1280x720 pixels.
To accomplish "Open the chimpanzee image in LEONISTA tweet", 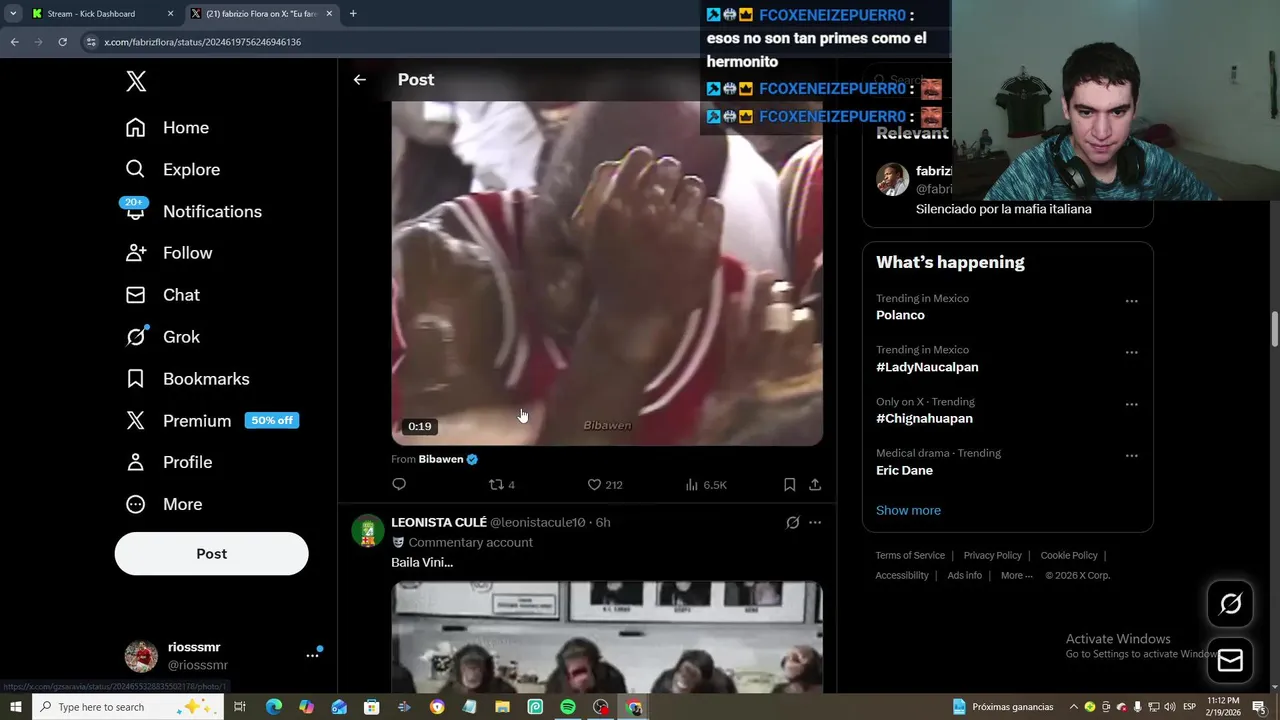I will (x=607, y=637).
